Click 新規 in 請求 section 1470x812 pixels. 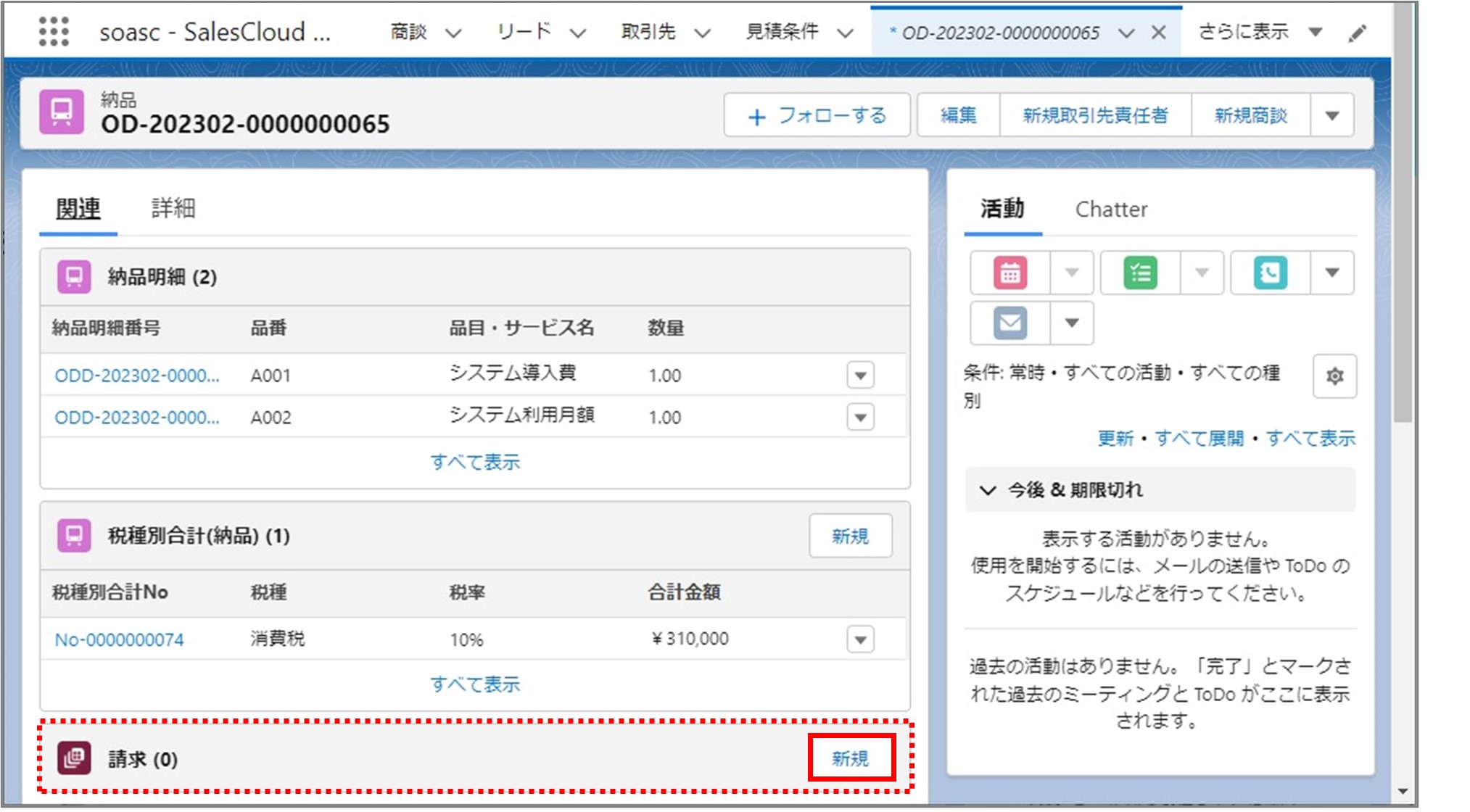click(x=851, y=758)
